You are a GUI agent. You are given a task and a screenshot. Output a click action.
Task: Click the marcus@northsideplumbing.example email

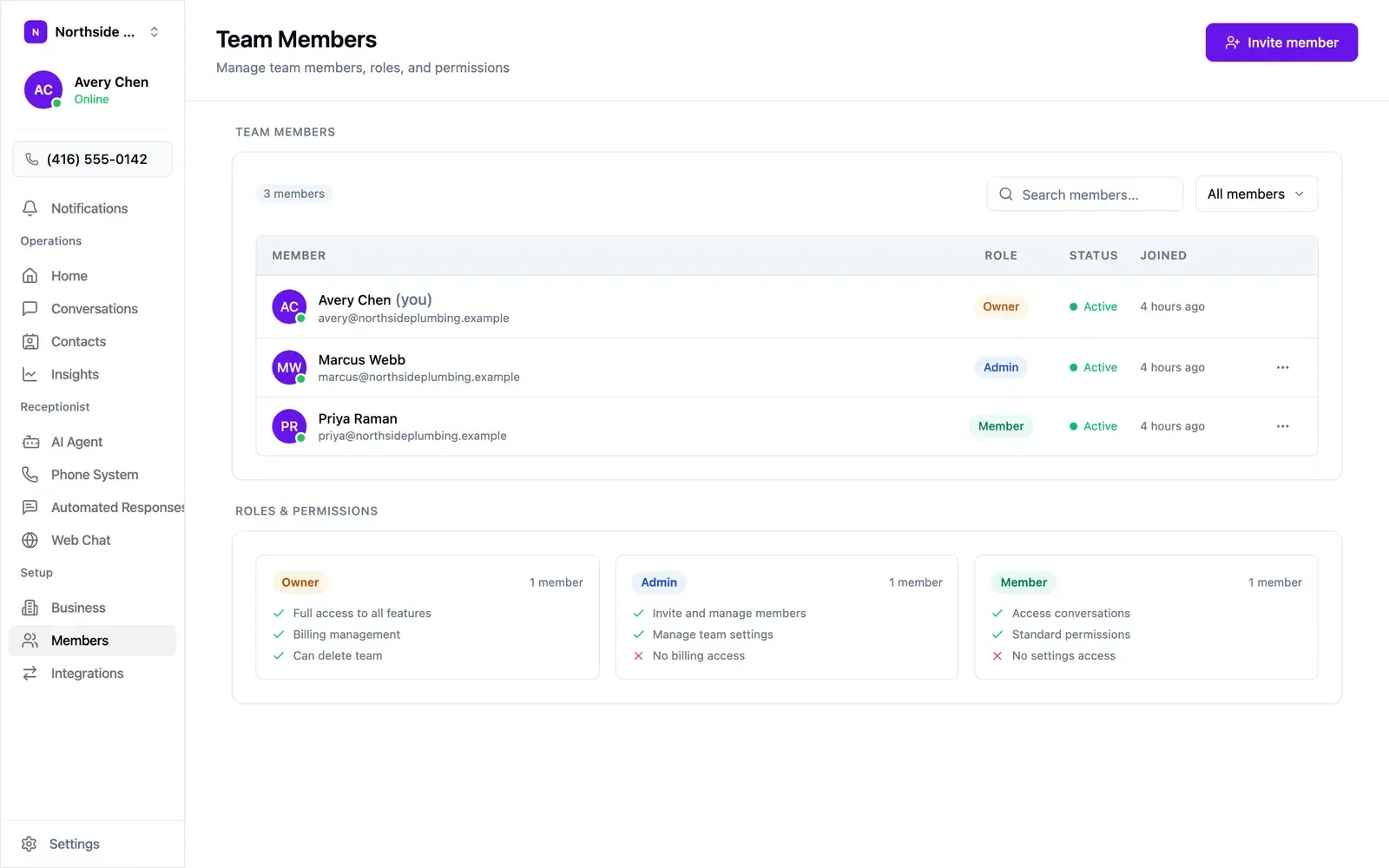pyautogui.click(x=418, y=378)
